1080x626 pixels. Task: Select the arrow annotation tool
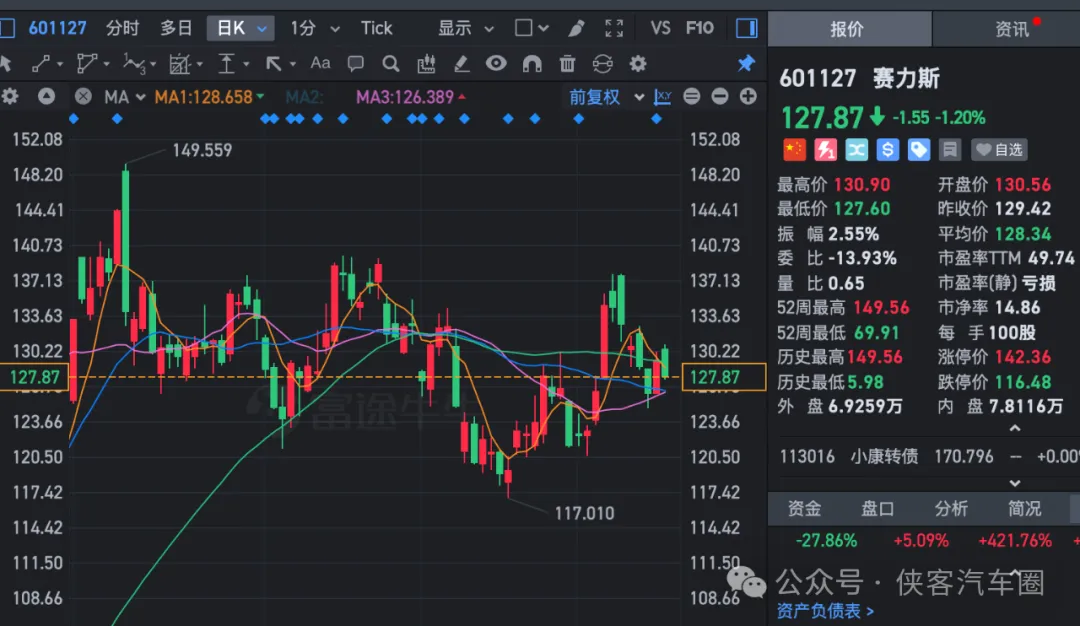pyautogui.click(x=273, y=64)
